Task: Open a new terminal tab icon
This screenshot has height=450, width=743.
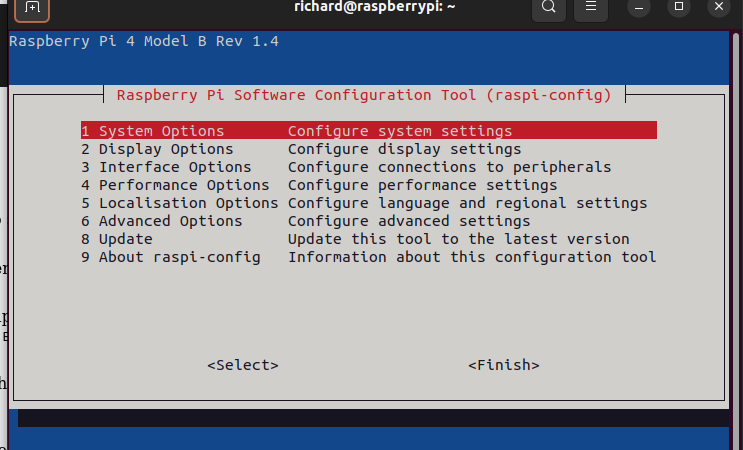Action: 32,8
